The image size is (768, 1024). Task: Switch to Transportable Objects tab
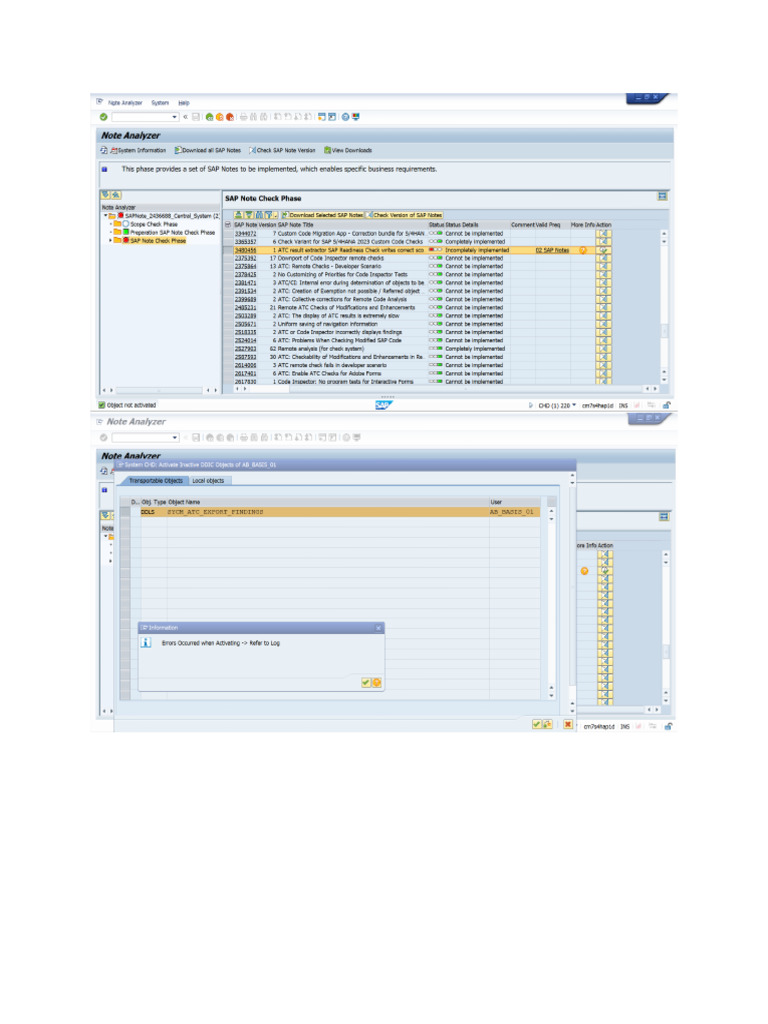pos(155,481)
